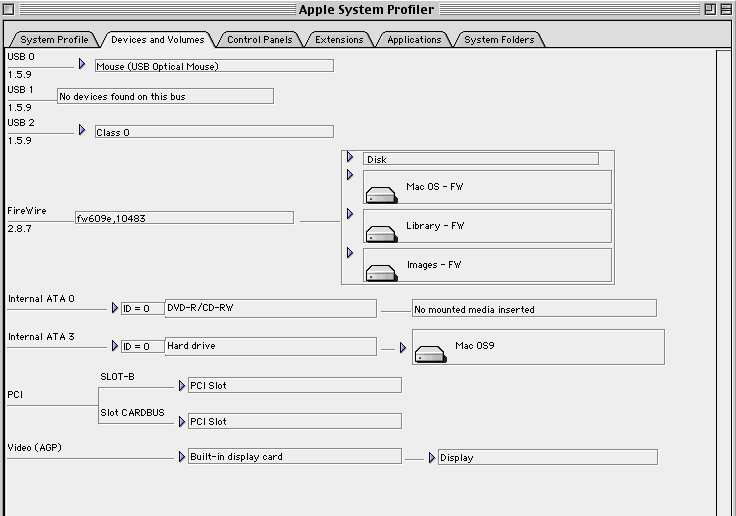Switch to the Applications tab

(x=414, y=39)
